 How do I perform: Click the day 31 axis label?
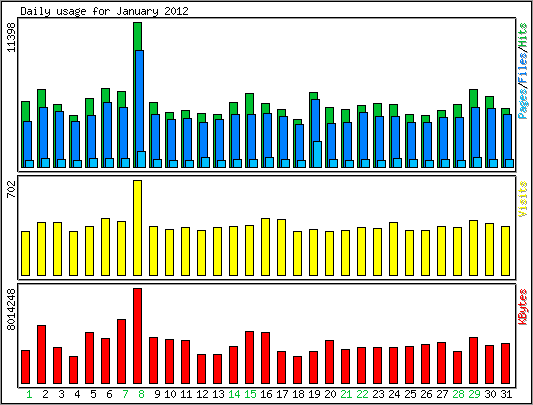coord(506,394)
